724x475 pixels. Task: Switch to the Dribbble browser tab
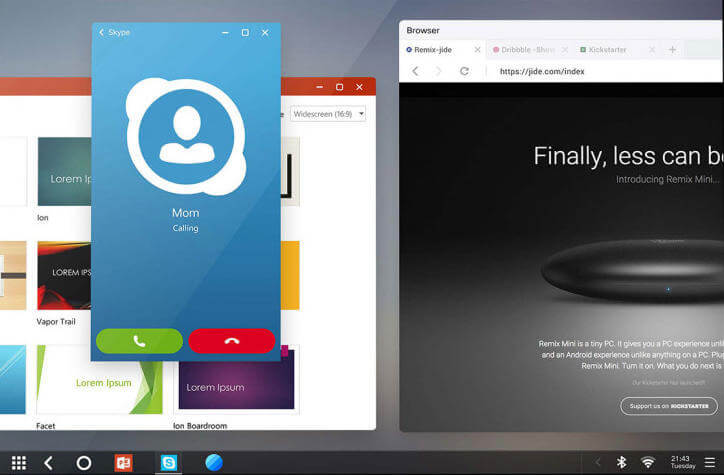pyautogui.click(x=528, y=50)
